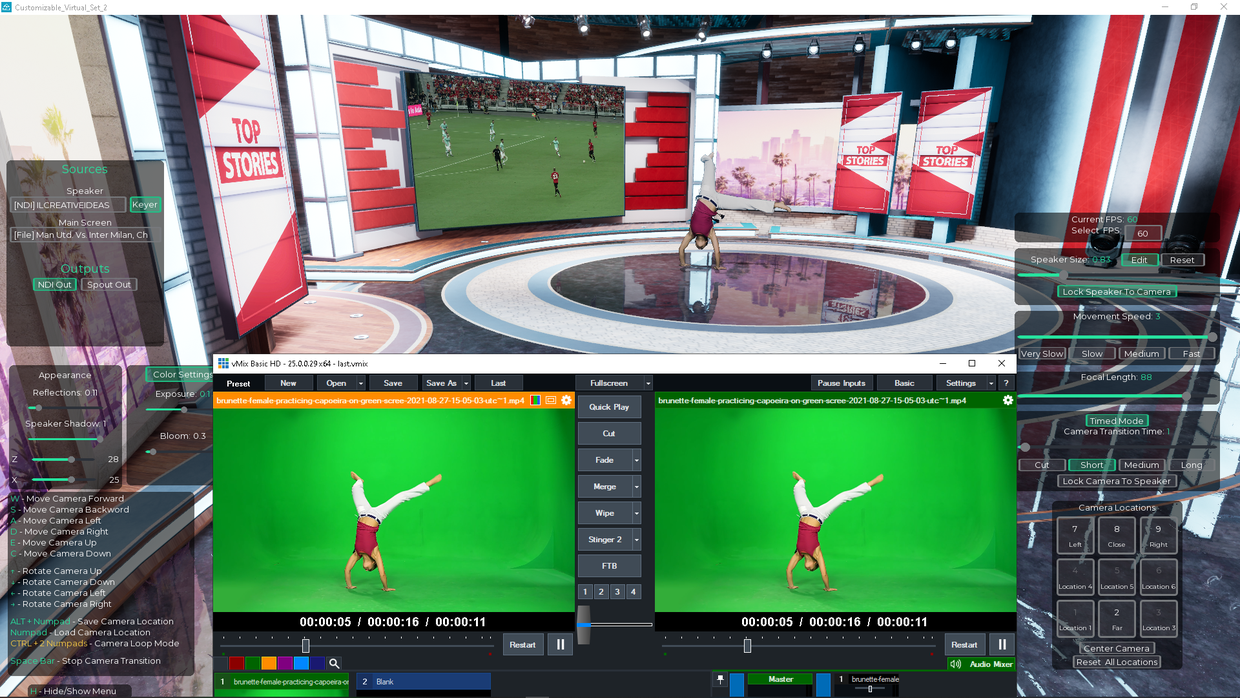Expand the Open preset dropdown arrow

(360, 383)
